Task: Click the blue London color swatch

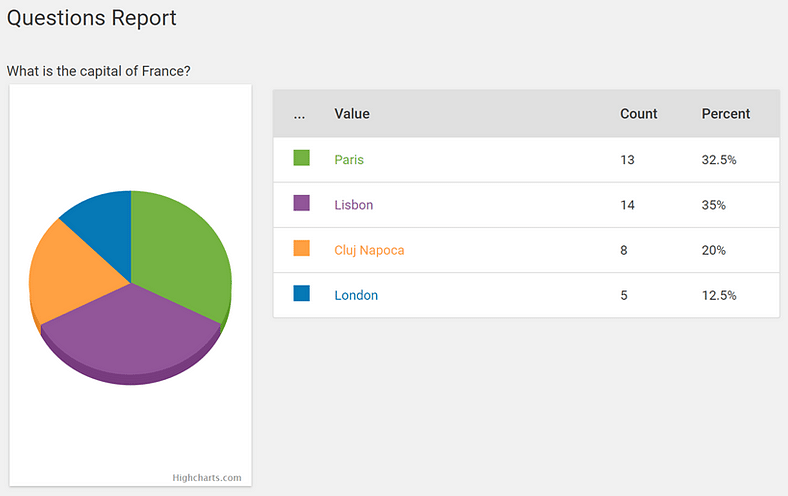Action: pos(301,293)
